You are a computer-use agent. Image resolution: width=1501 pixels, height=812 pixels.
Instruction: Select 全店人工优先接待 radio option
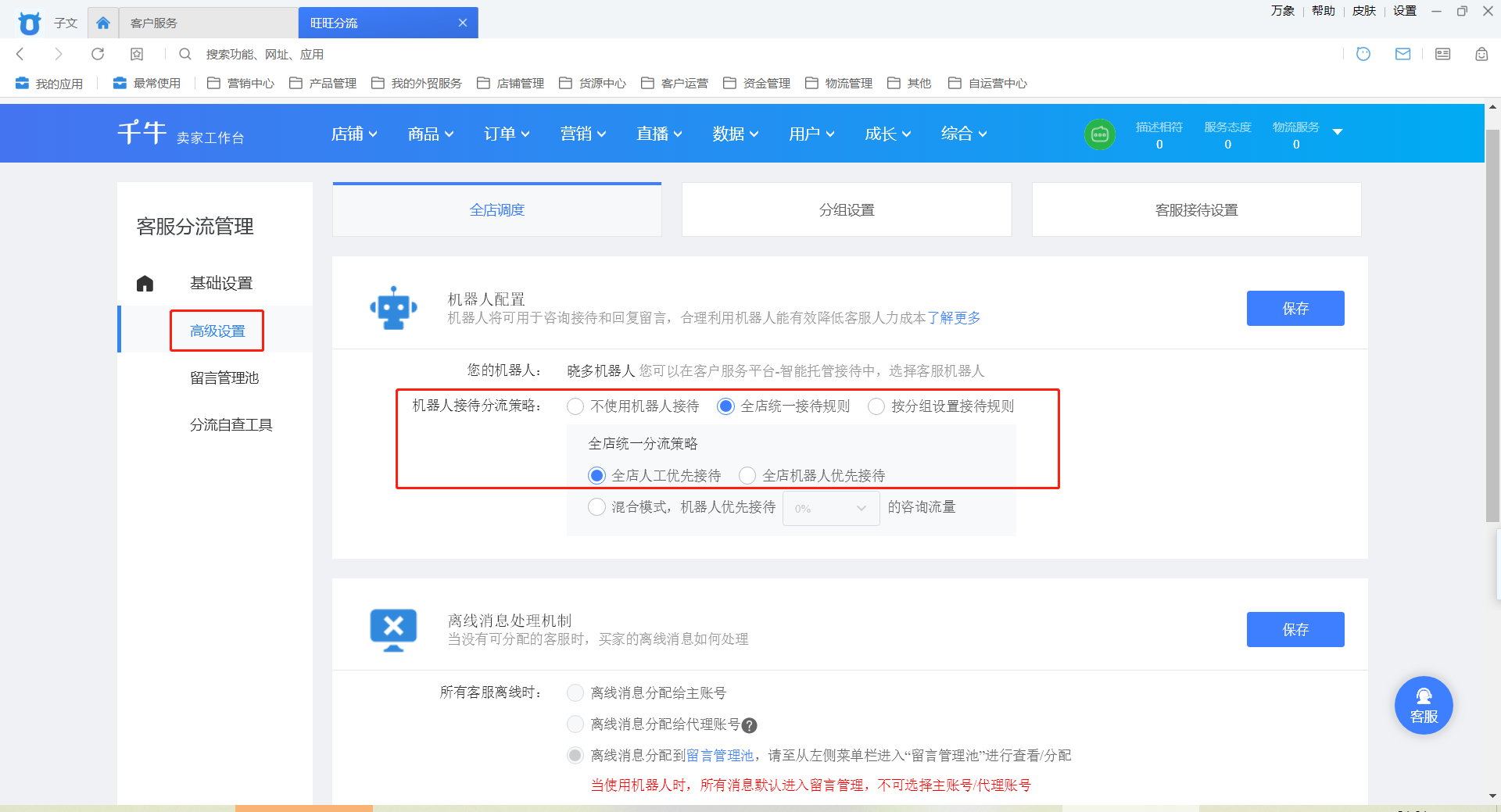point(596,476)
